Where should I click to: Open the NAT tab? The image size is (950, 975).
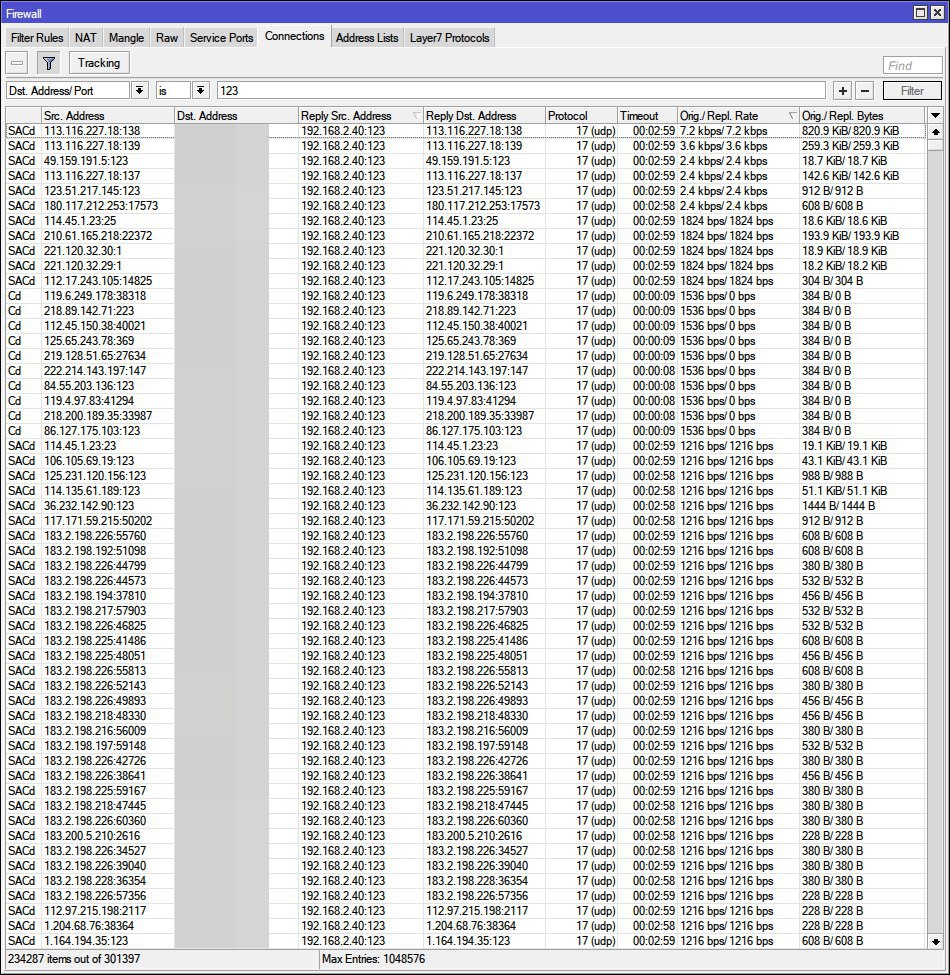pos(86,38)
